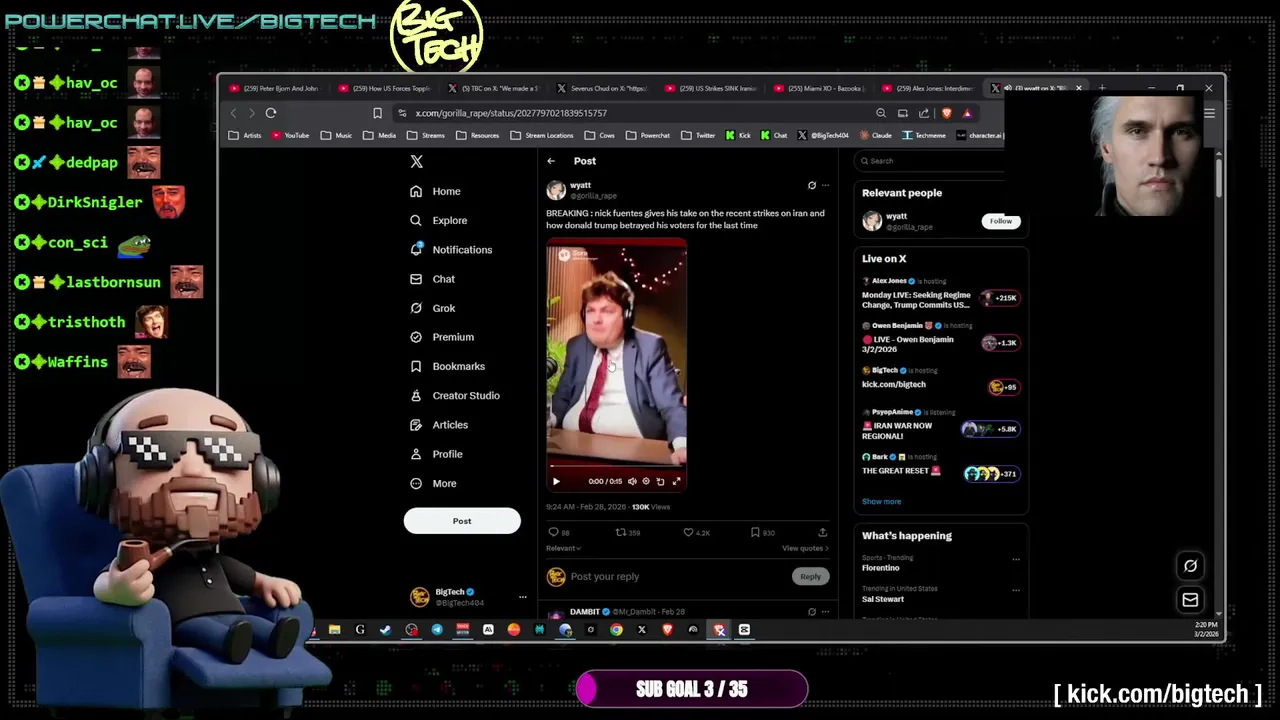Follow wyatt in Relevant people

pos(1001,221)
